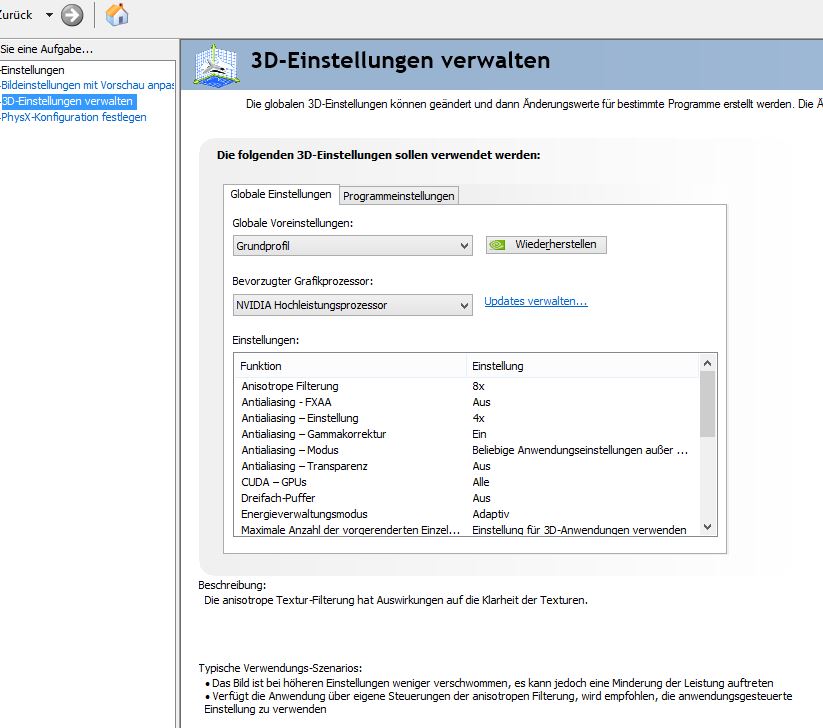Click the forward arrow navigation button
823x728 pixels.
pos(72,15)
